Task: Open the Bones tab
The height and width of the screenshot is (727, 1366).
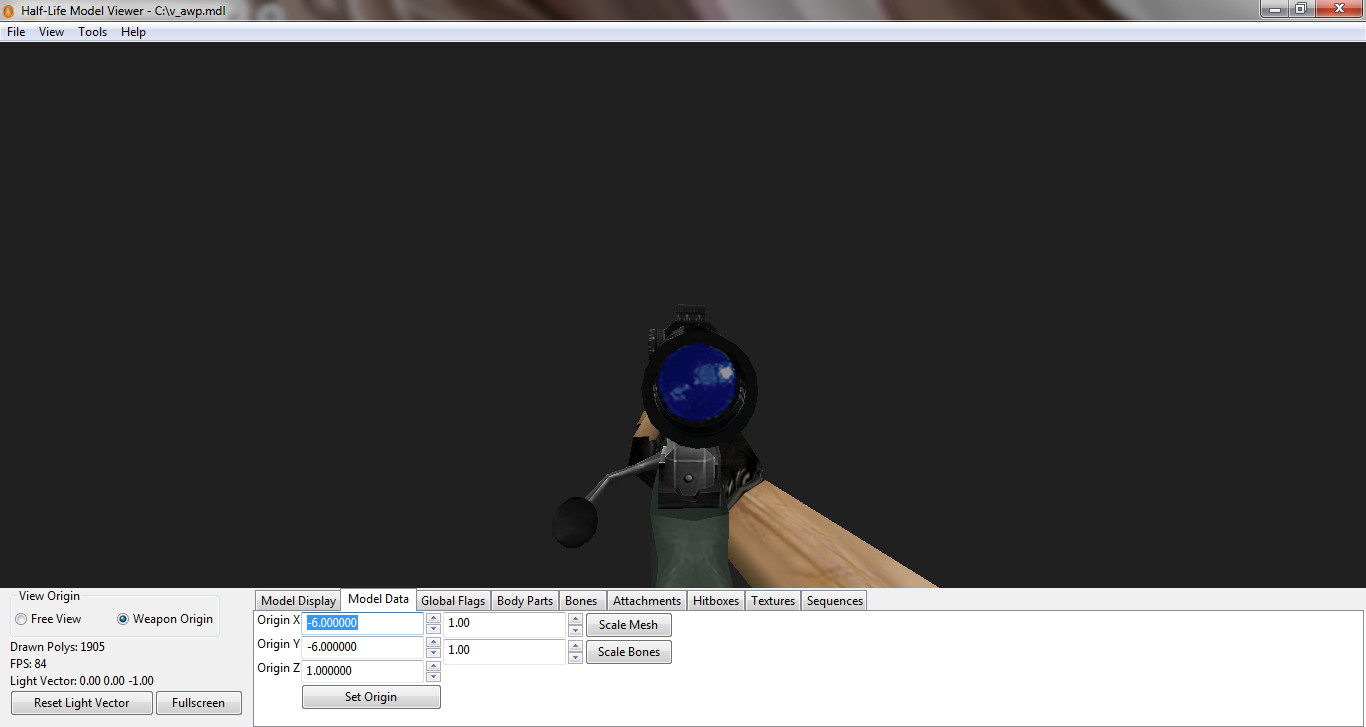Action: point(581,601)
